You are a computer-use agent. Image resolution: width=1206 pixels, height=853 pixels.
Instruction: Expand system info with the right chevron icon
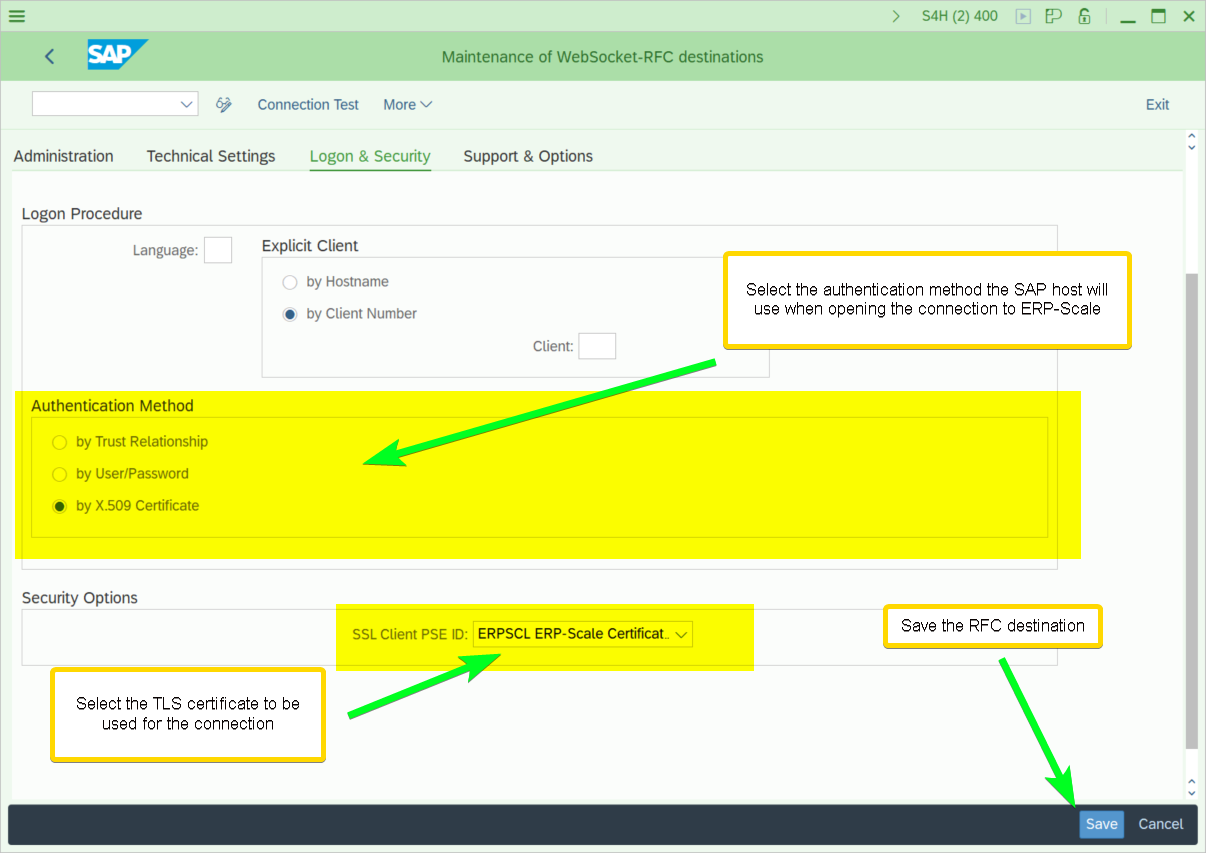896,16
